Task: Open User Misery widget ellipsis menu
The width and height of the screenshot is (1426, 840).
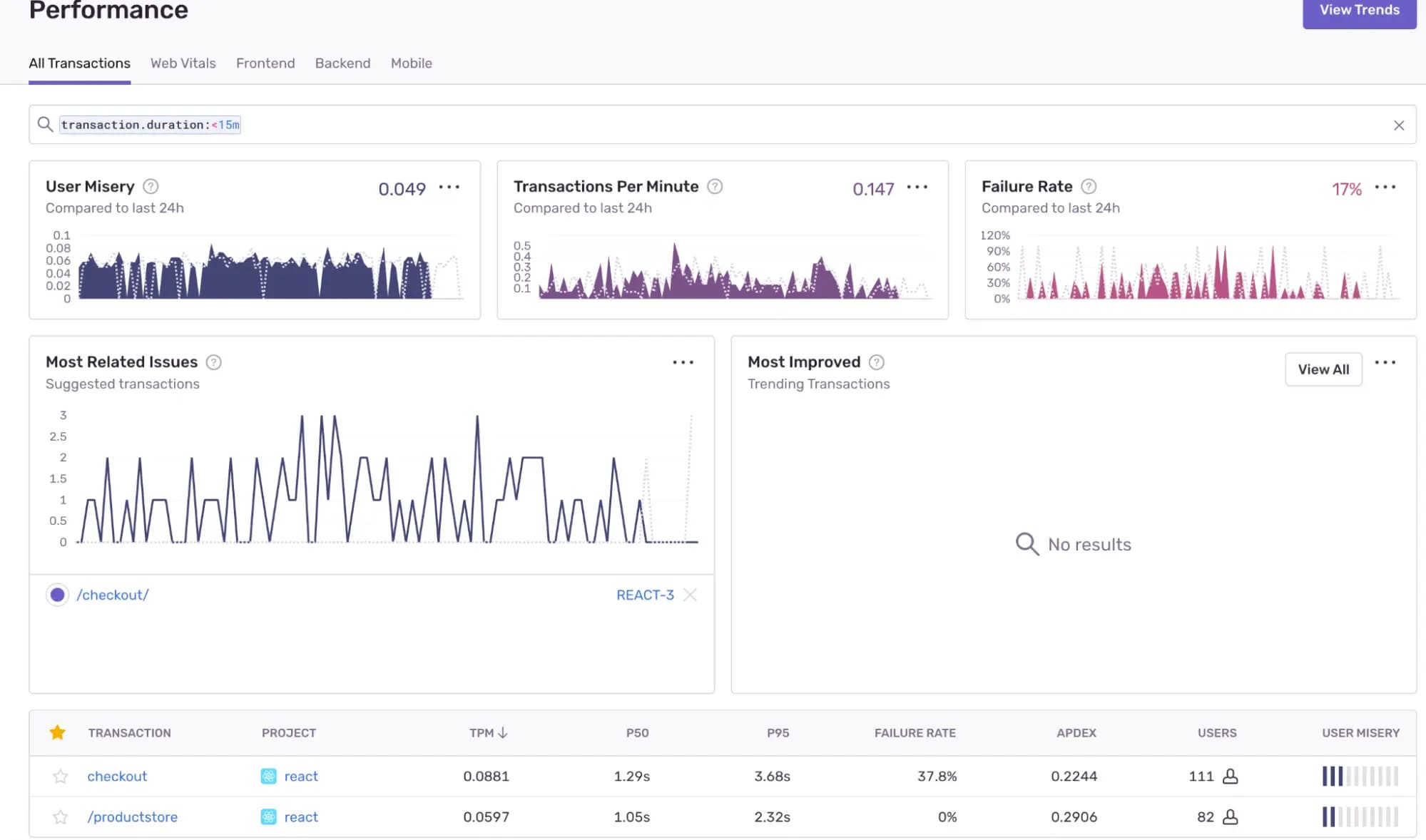Action: [449, 187]
